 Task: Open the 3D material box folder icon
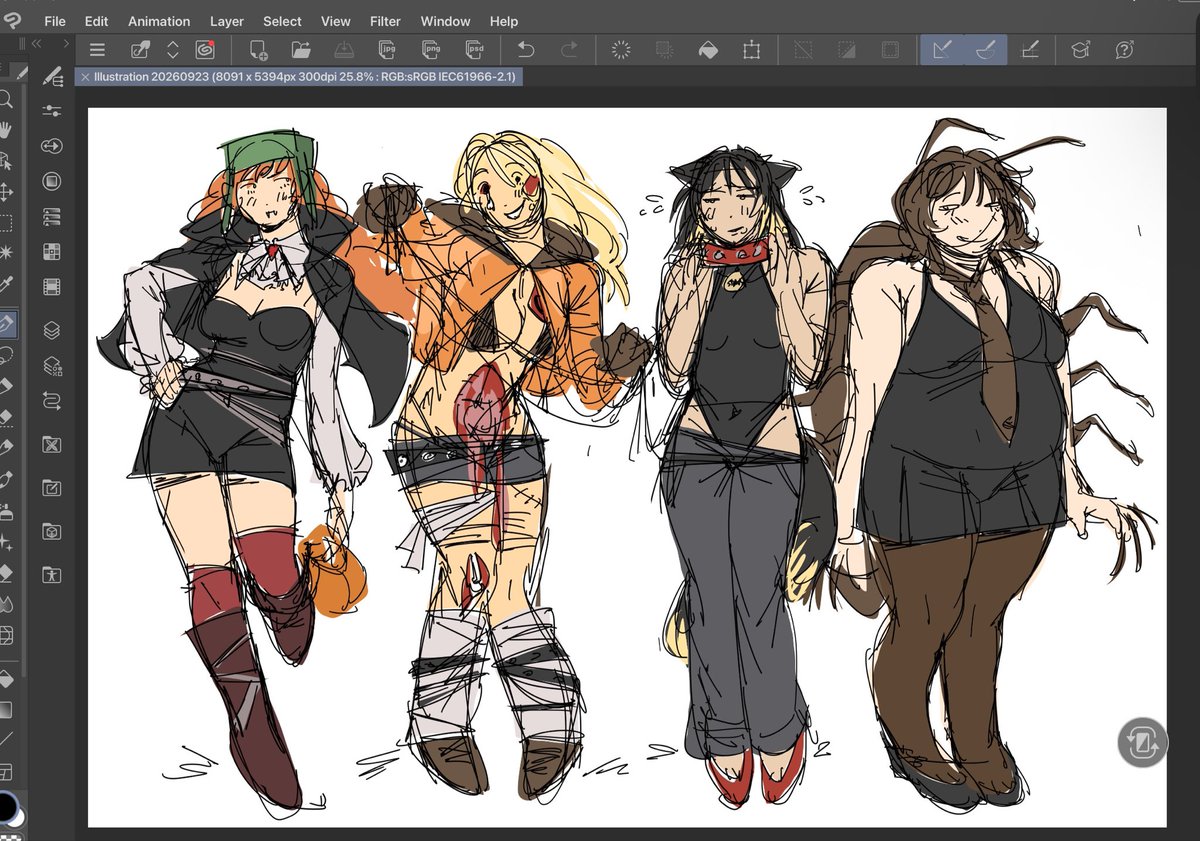52,532
